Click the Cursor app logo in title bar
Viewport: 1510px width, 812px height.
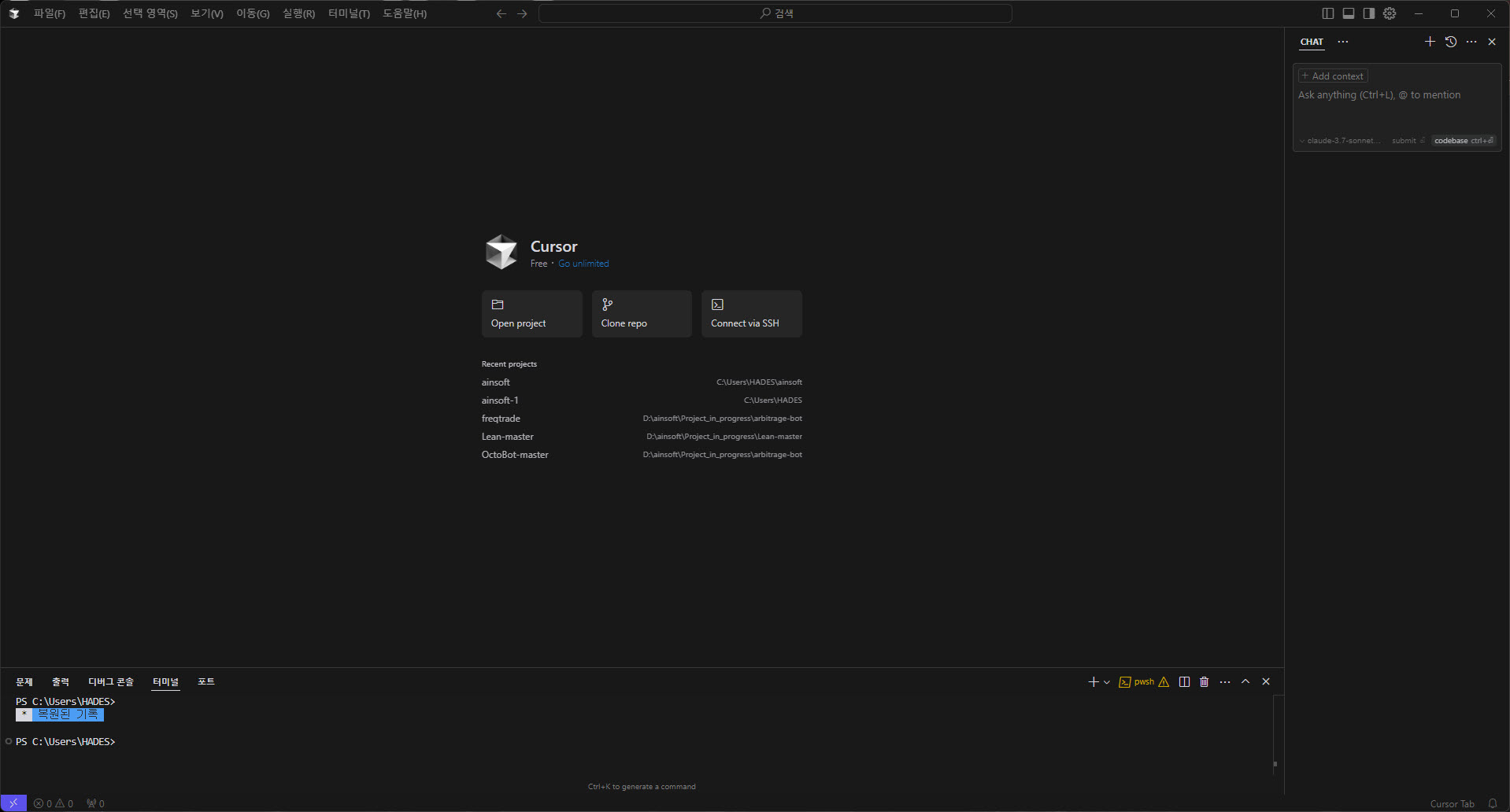pyautogui.click(x=14, y=13)
